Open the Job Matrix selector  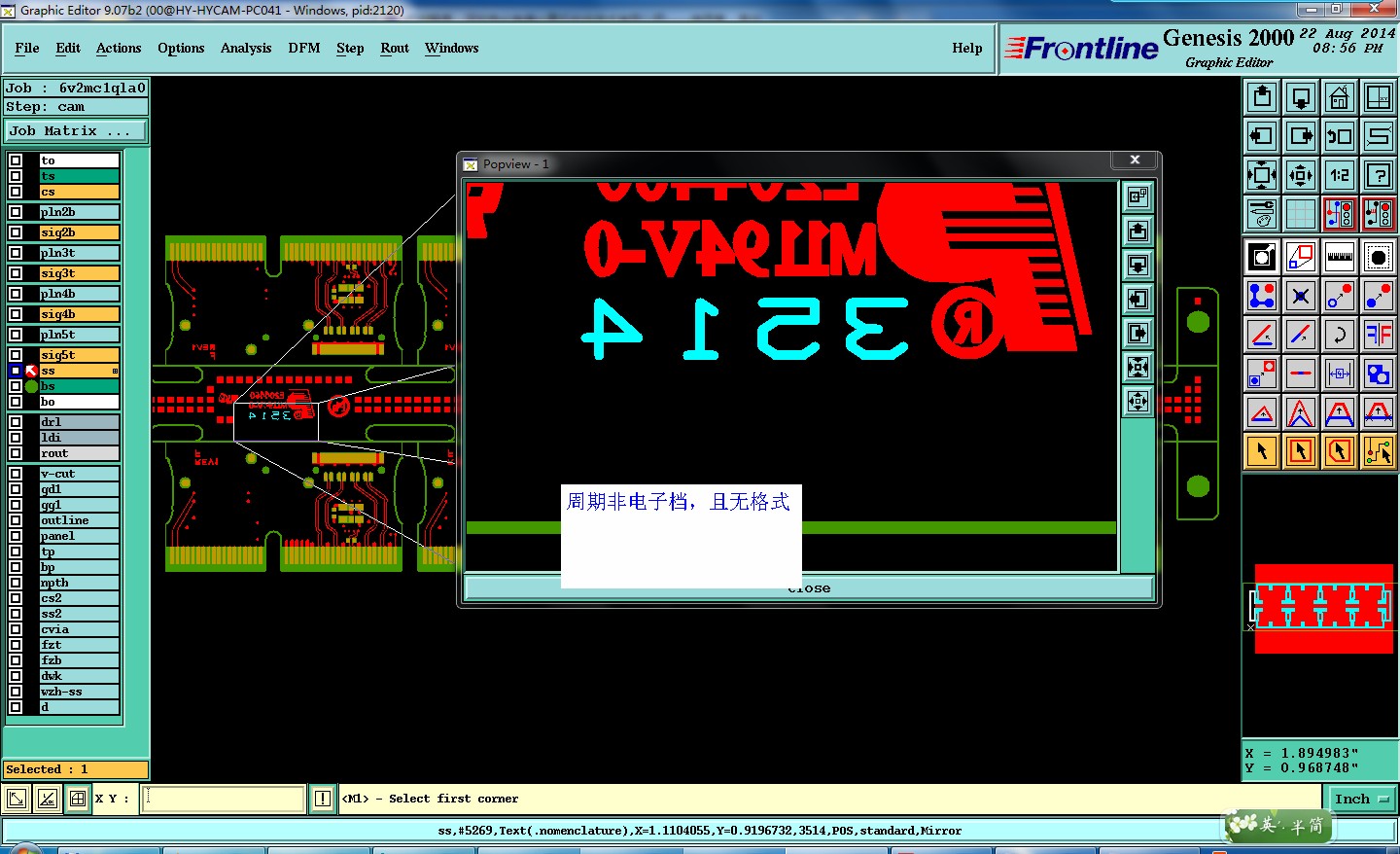76,130
